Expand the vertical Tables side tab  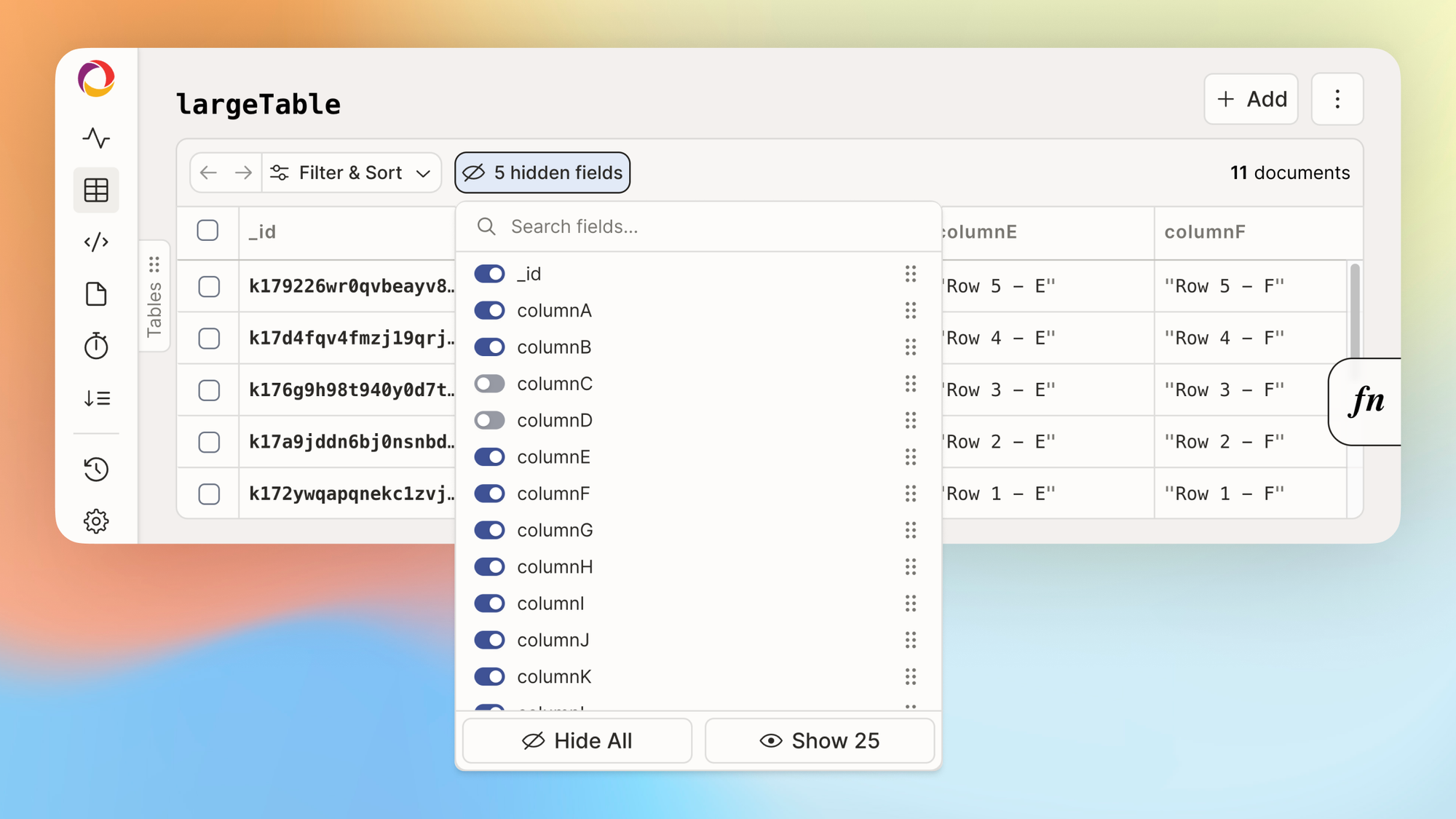[x=154, y=297]
